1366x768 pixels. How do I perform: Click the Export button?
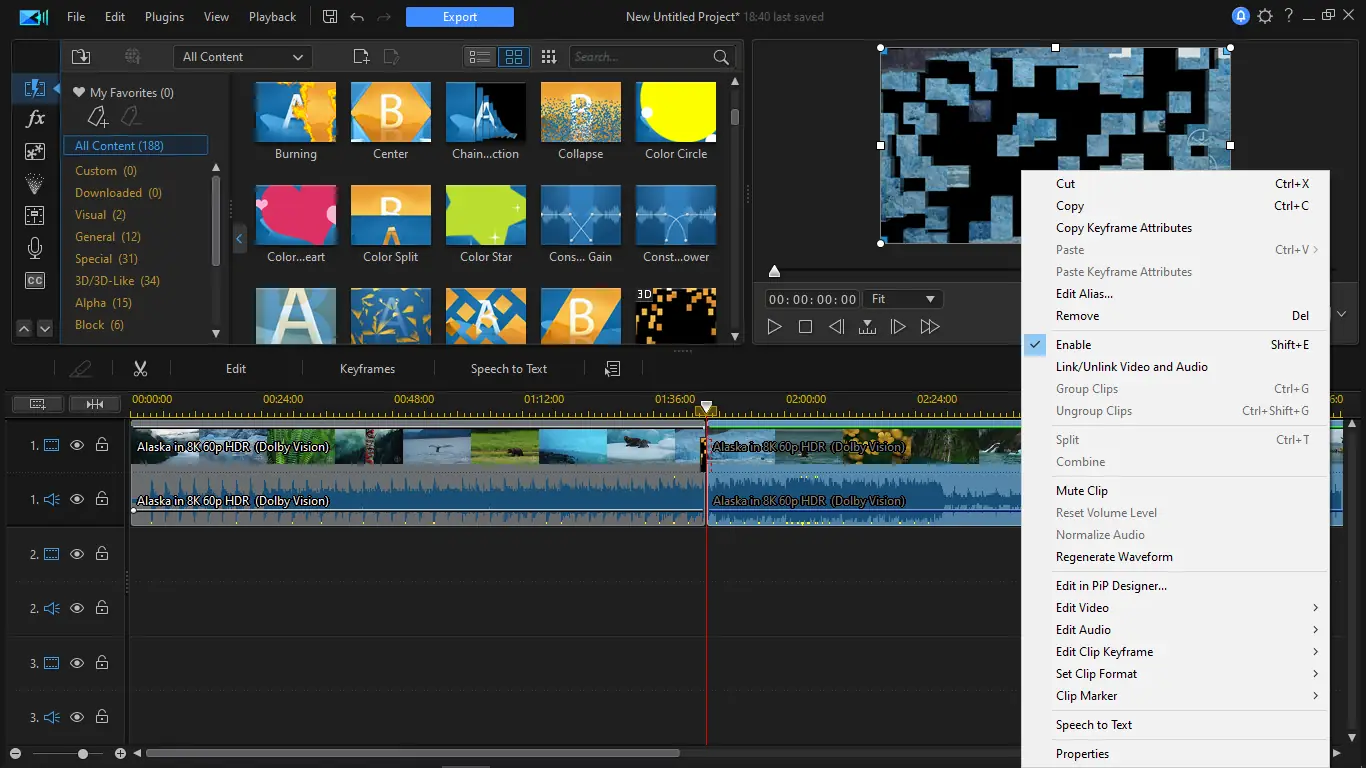coord(460,17)
